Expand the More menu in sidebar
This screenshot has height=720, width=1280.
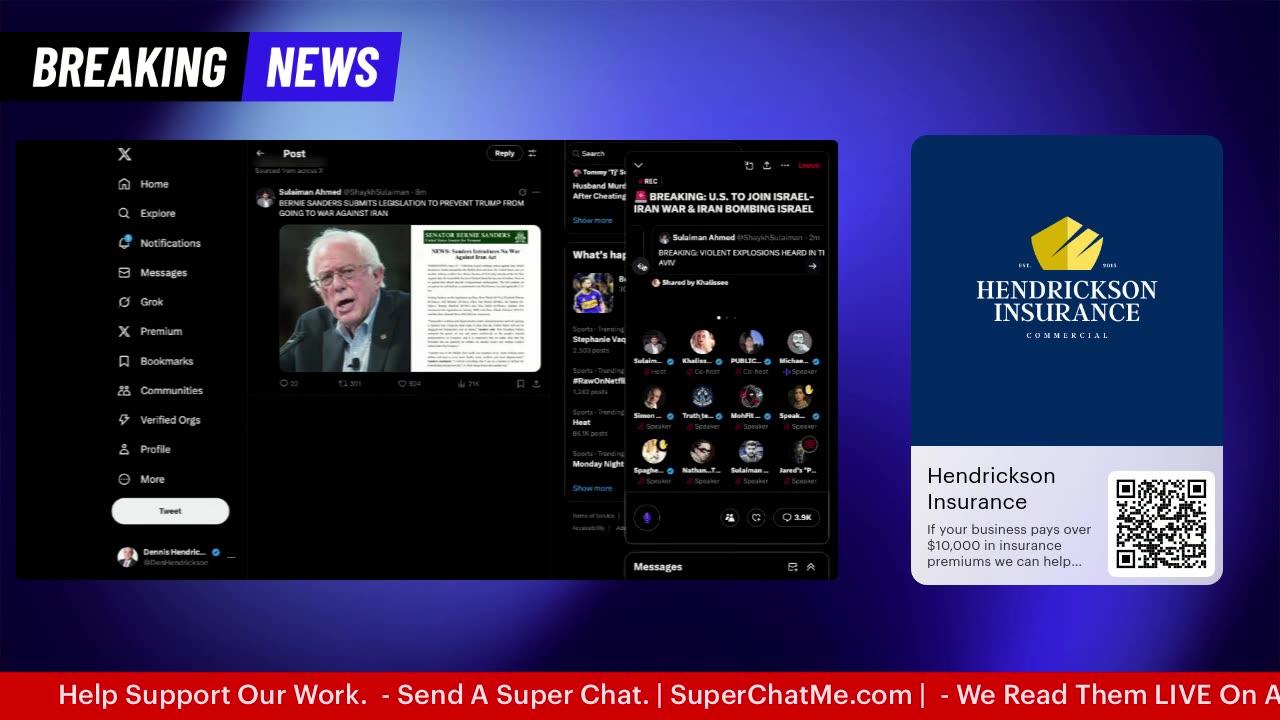point(141,479)
